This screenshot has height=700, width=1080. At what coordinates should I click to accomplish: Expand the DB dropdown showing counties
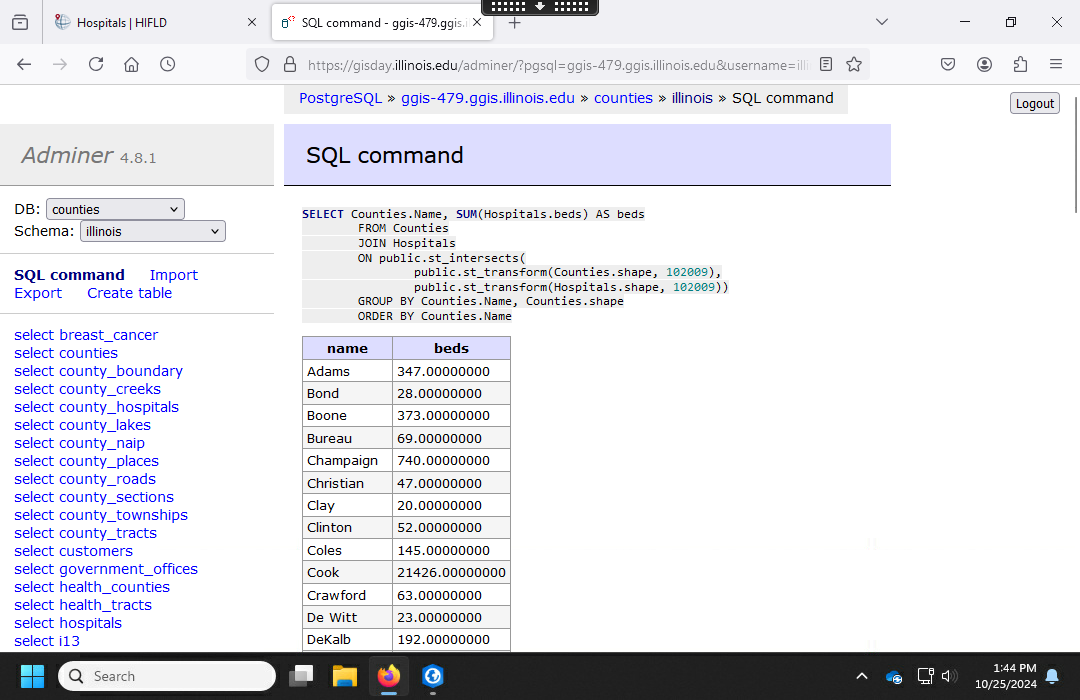click(x=115, y=209)
